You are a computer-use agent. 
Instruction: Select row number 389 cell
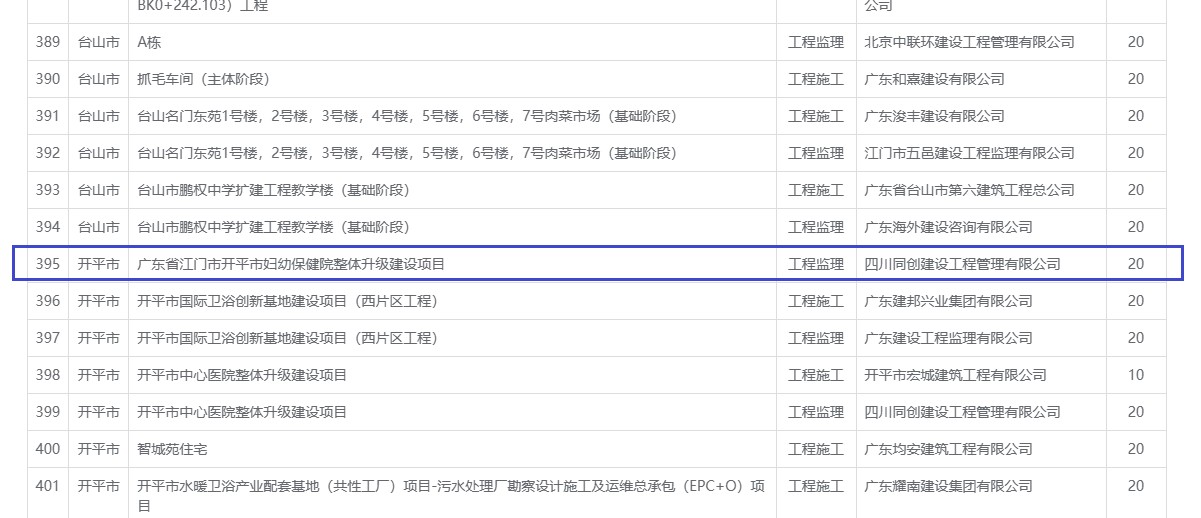pos(48,42)
